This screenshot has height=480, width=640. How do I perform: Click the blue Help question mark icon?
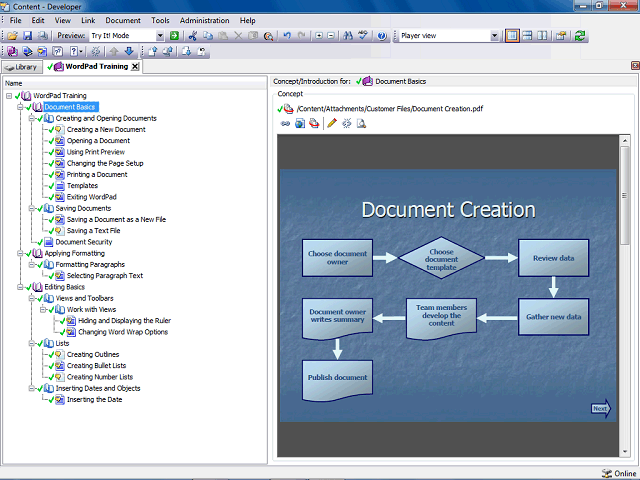382,36
